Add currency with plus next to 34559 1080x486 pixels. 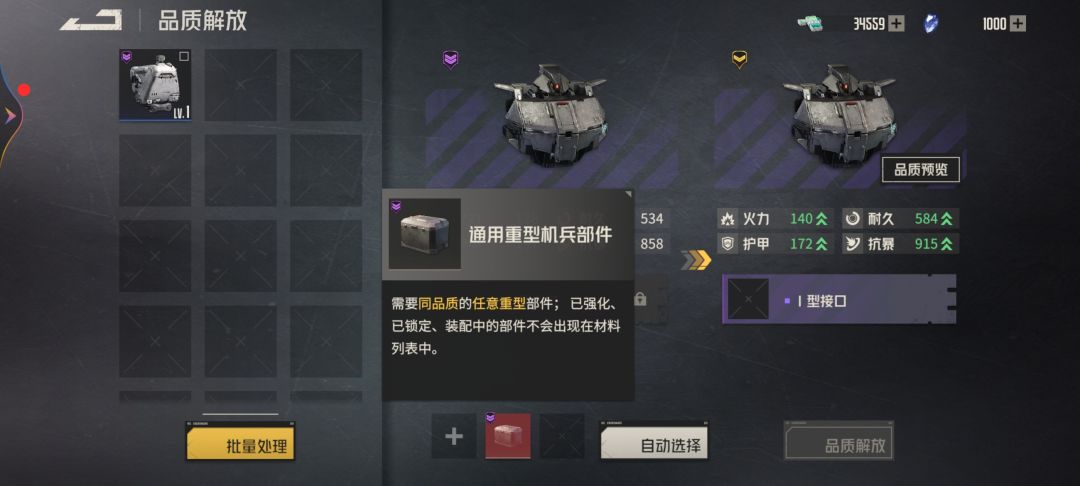[x=895, y=23]
